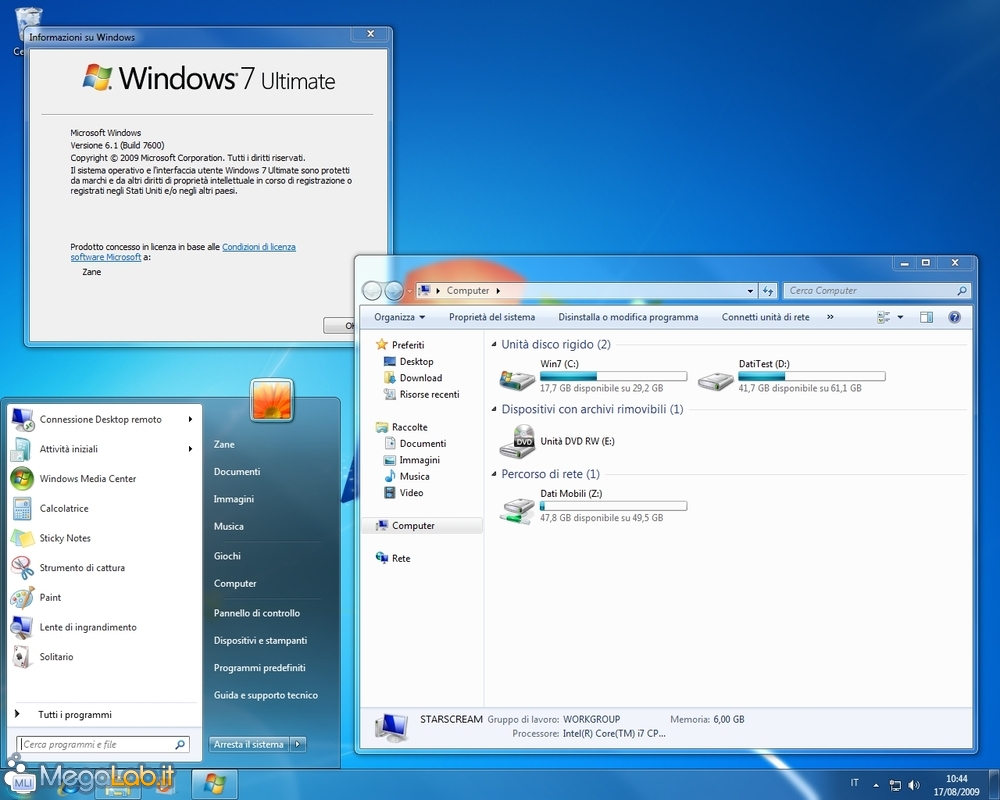Viewport: 1000px width, 800px height.
Task: Click the Explorer back navigation arrow
Action: (x=372, y=291)
